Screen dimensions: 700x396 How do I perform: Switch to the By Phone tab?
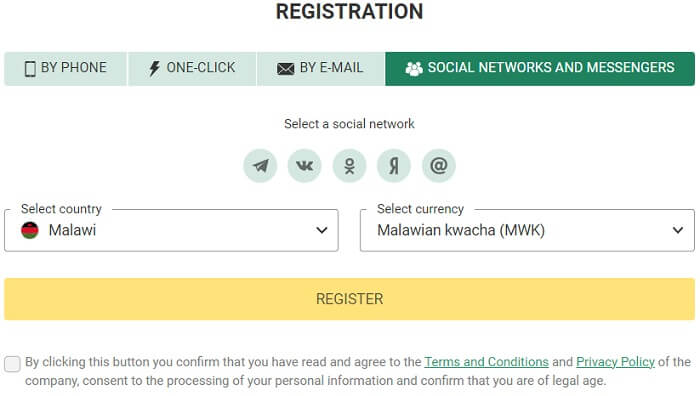[x=66, y=69]
